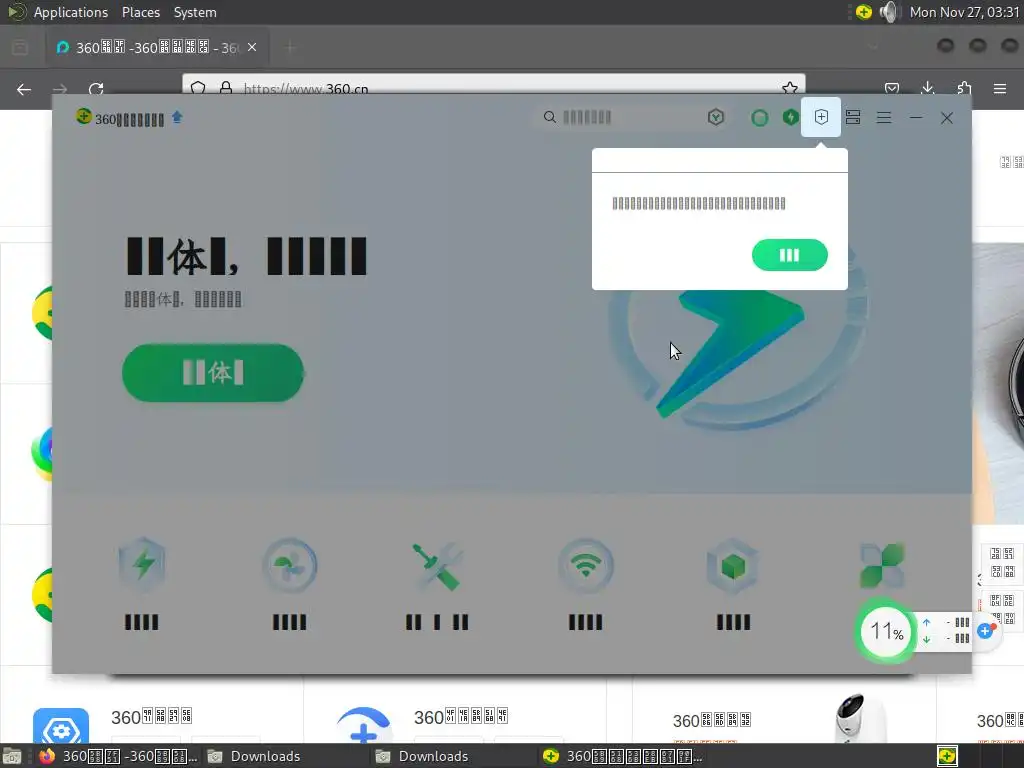Viewport: 1024px width, 768px height.
Task: Click the blue upgrade arrow beside the 360 title
Action: [177, 117]
